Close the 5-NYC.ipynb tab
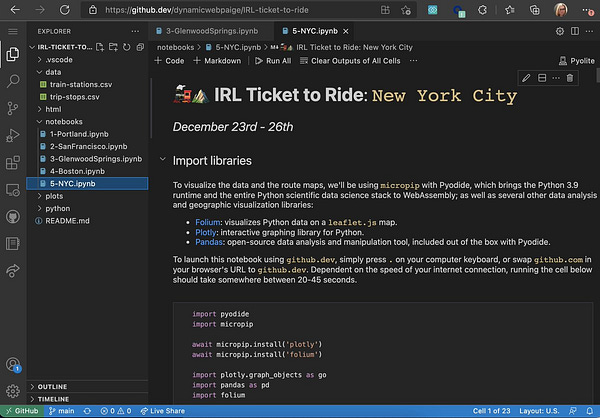Viewport: 600px width, 418px height. pos(346,31)
